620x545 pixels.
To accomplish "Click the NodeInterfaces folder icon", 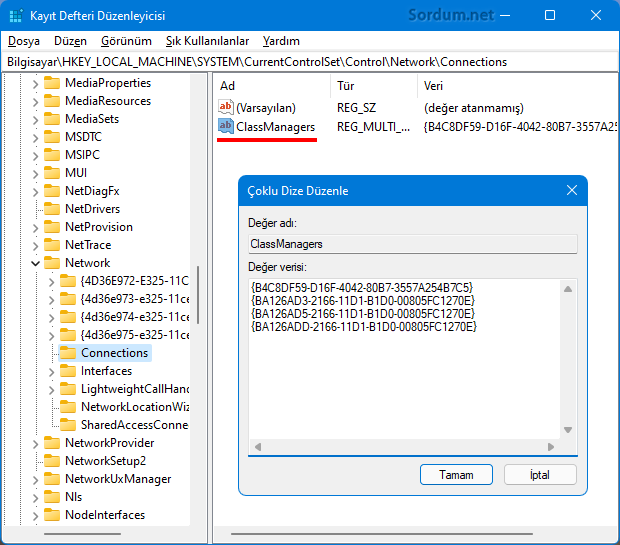I will [52, 515].
